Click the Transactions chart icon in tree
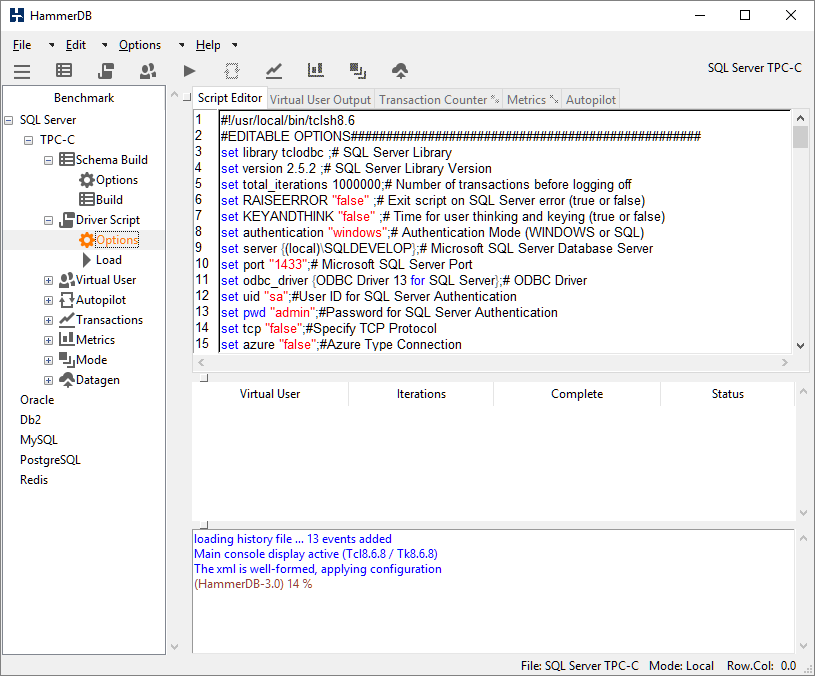Screen dimensions: 815x676 [x=67, y=319]
